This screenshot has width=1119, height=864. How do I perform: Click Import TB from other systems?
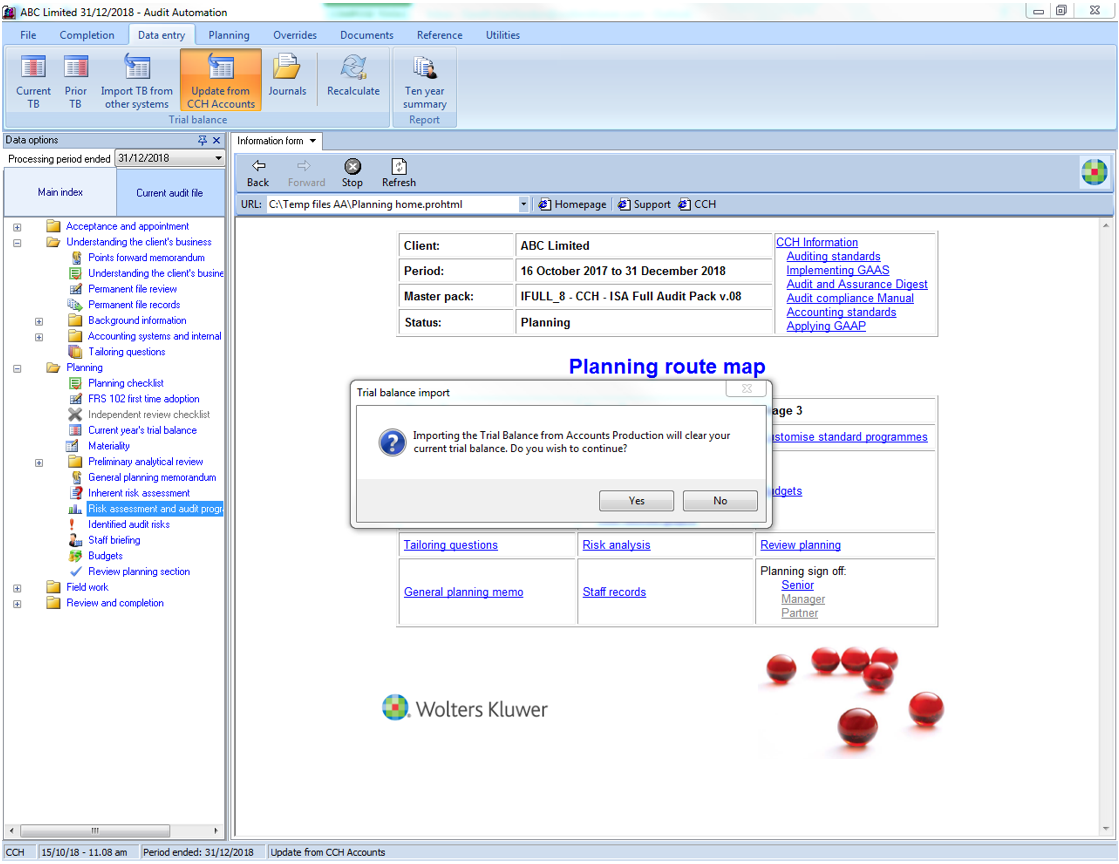point(137,80)
